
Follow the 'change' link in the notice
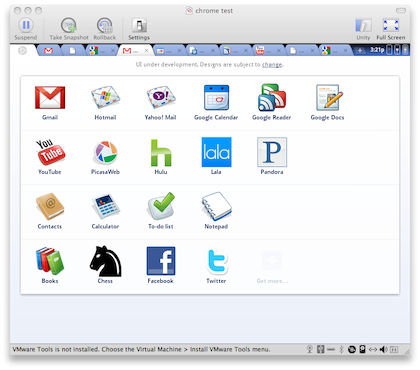click(x=272, y=65)
